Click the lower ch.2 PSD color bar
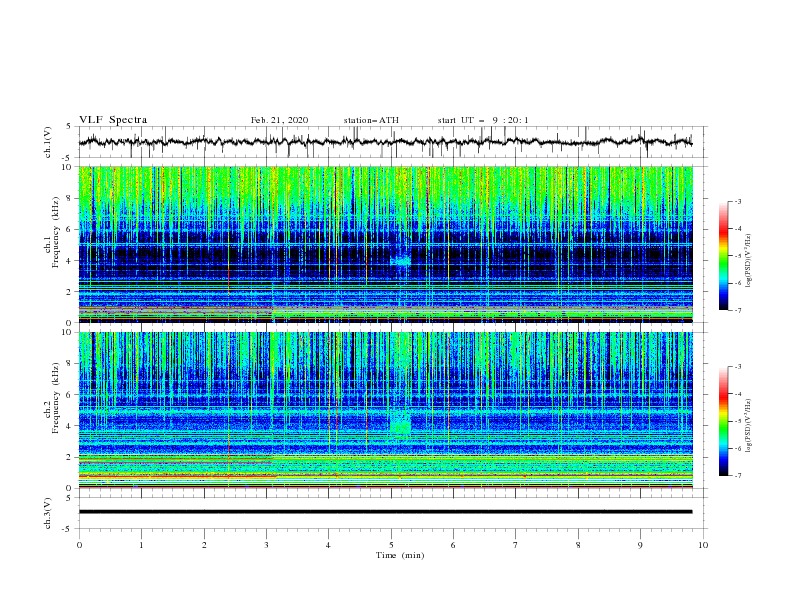This screenshot has height=612, width=792. 723,421
